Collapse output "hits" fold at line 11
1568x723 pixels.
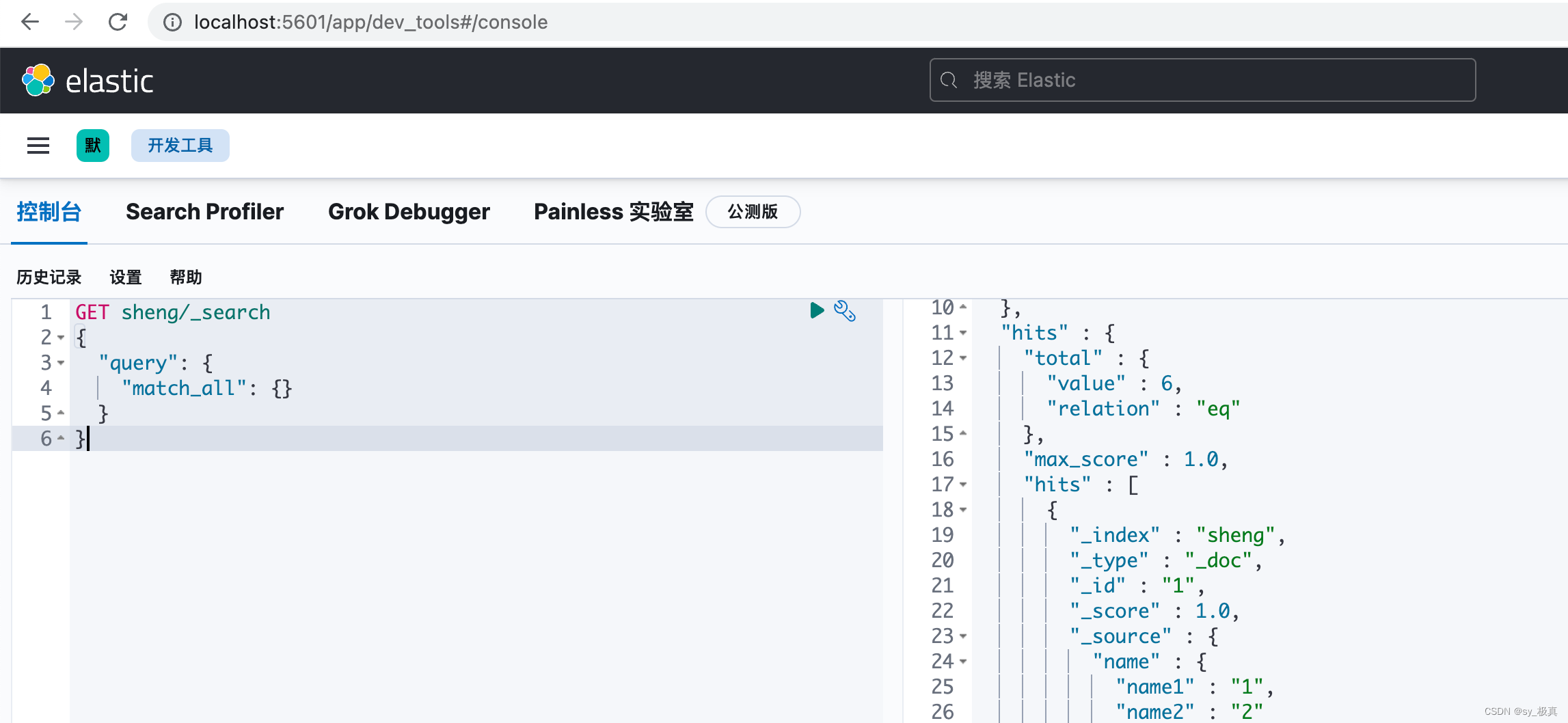963,333
